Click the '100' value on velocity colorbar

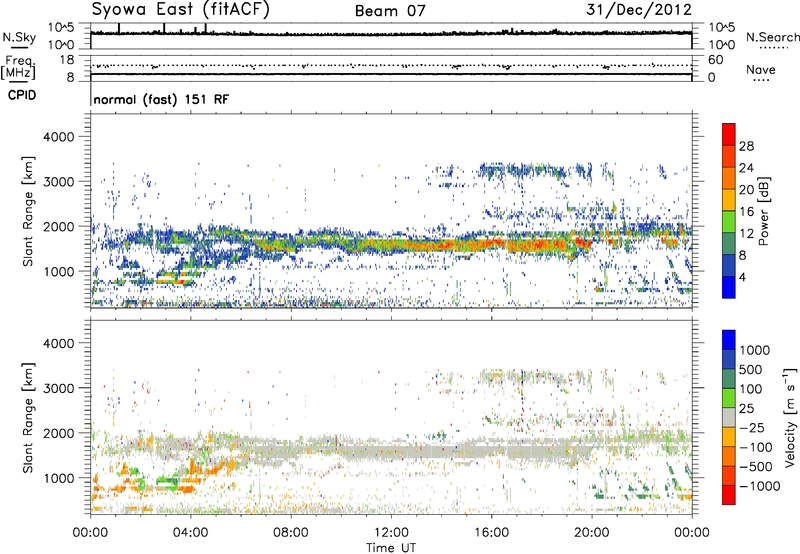click(x=751, y=389)
